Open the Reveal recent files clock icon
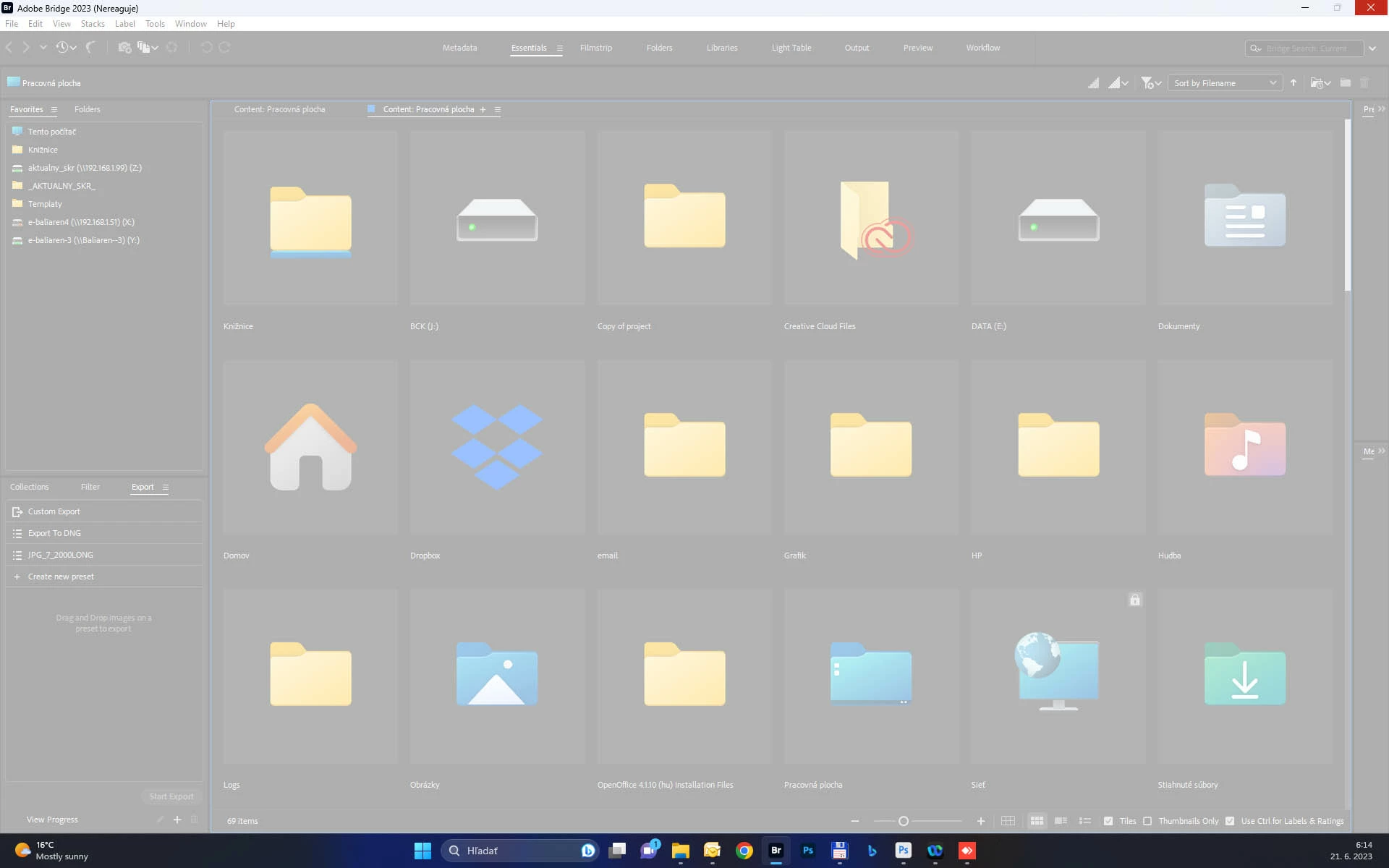1389x868 pixels. tap(62, 48)
